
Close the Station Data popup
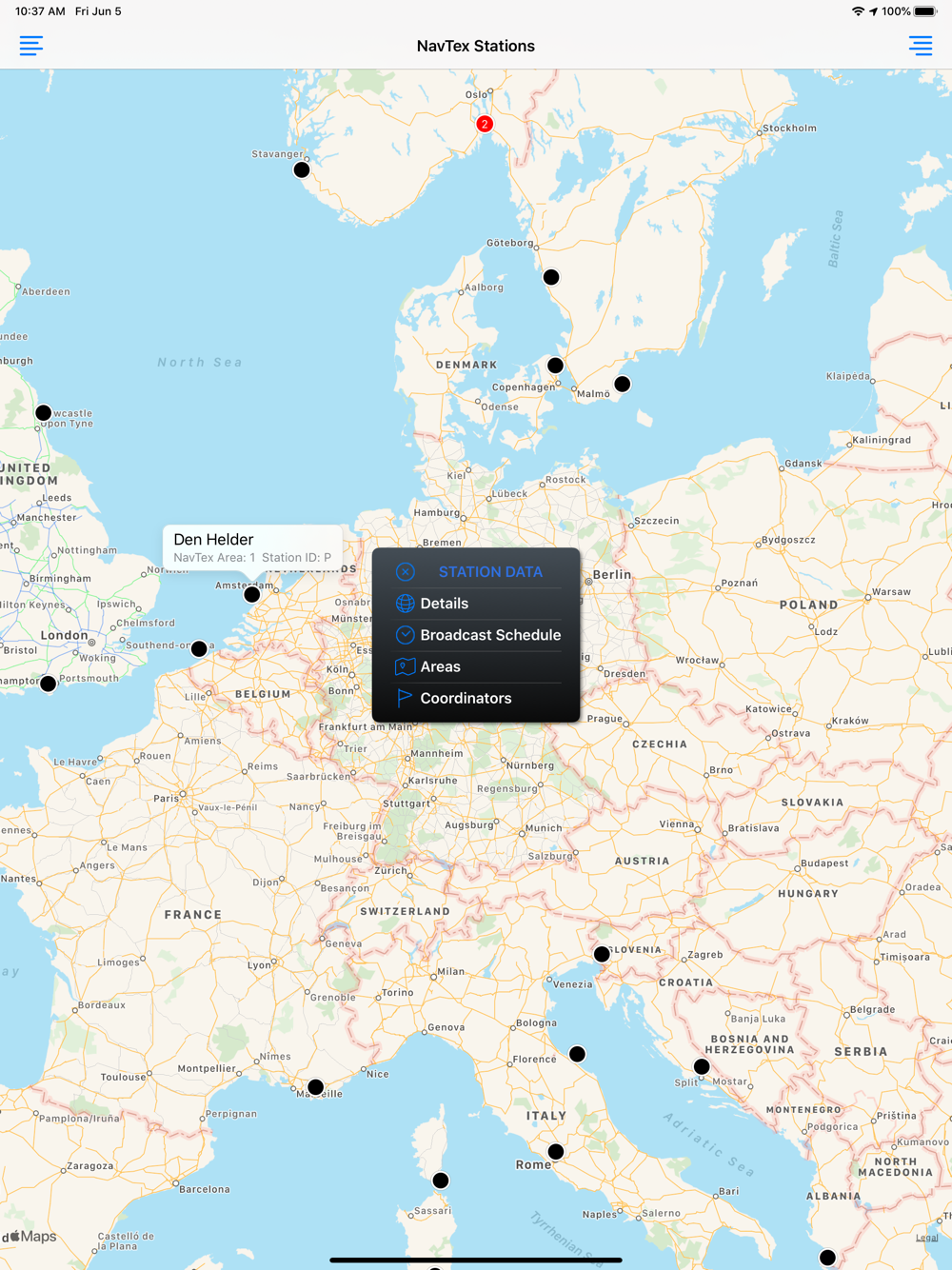click(x=406, y=572)
